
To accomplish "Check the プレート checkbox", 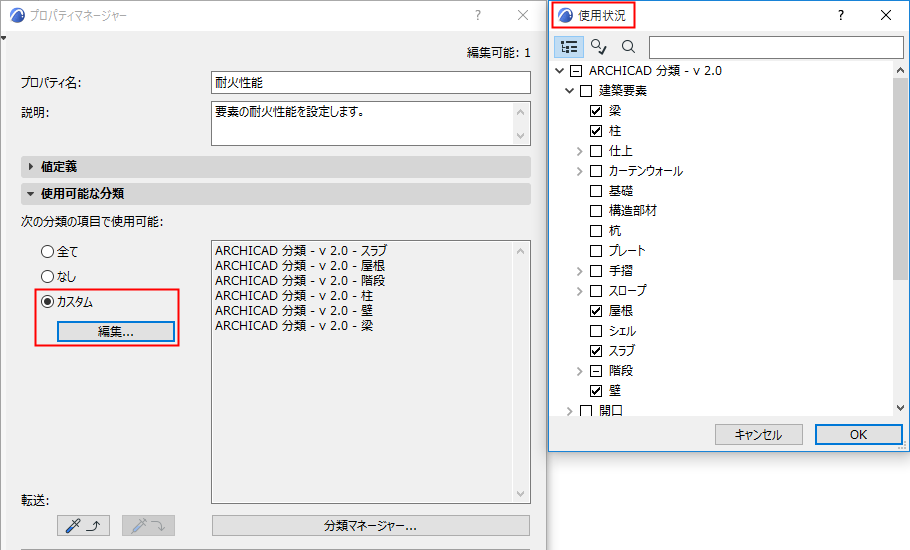I will click(596, 251).
